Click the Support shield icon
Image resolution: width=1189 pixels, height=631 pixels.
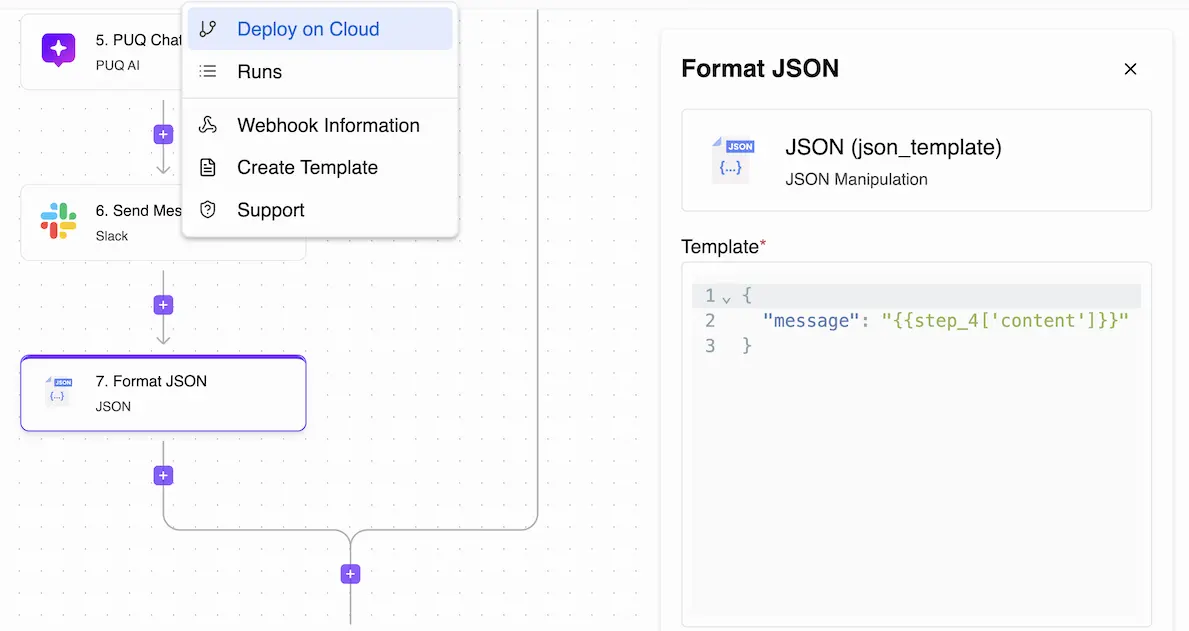pyautogui.click(x=208, y=210)
